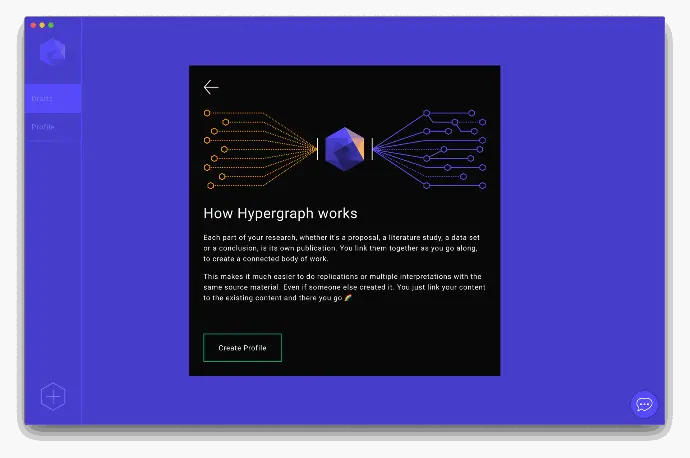Open the chat support bubble
This screenshot has height=458, width=690.
[x=644, y=404]
